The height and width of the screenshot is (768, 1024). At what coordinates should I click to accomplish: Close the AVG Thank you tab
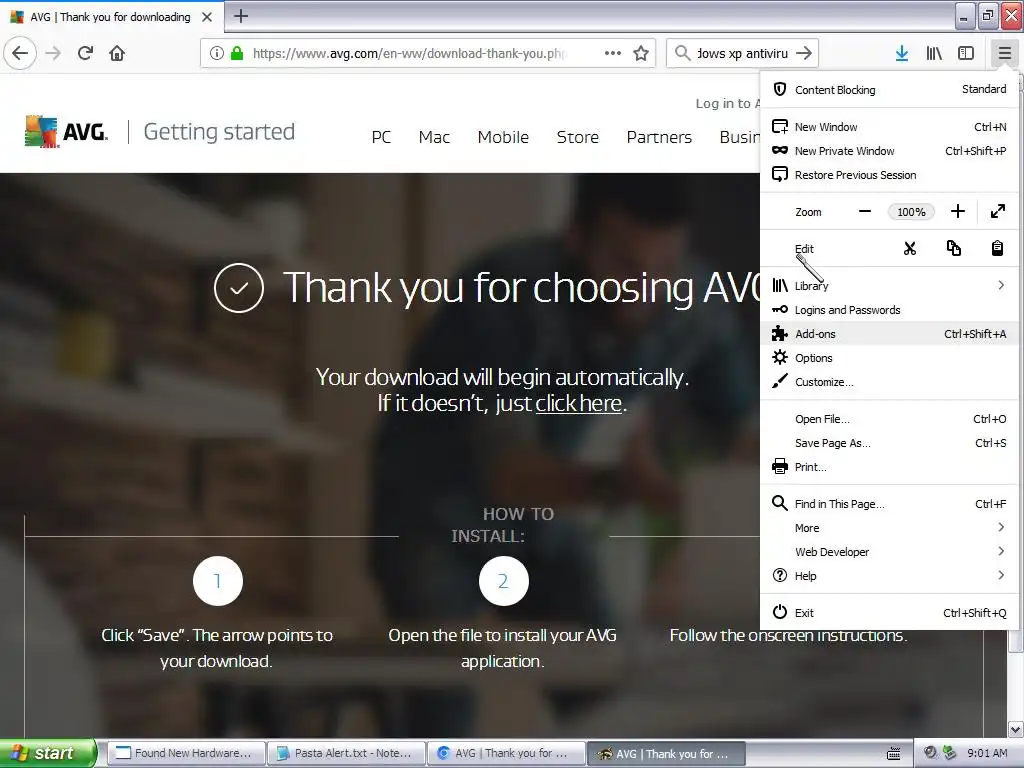point(207,17)
